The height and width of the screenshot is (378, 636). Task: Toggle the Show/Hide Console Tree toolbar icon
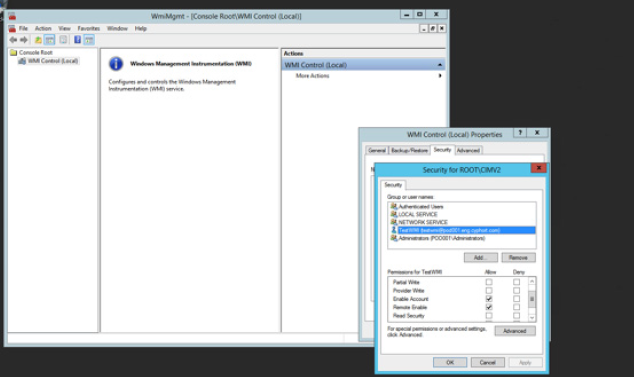coord(49,40)
